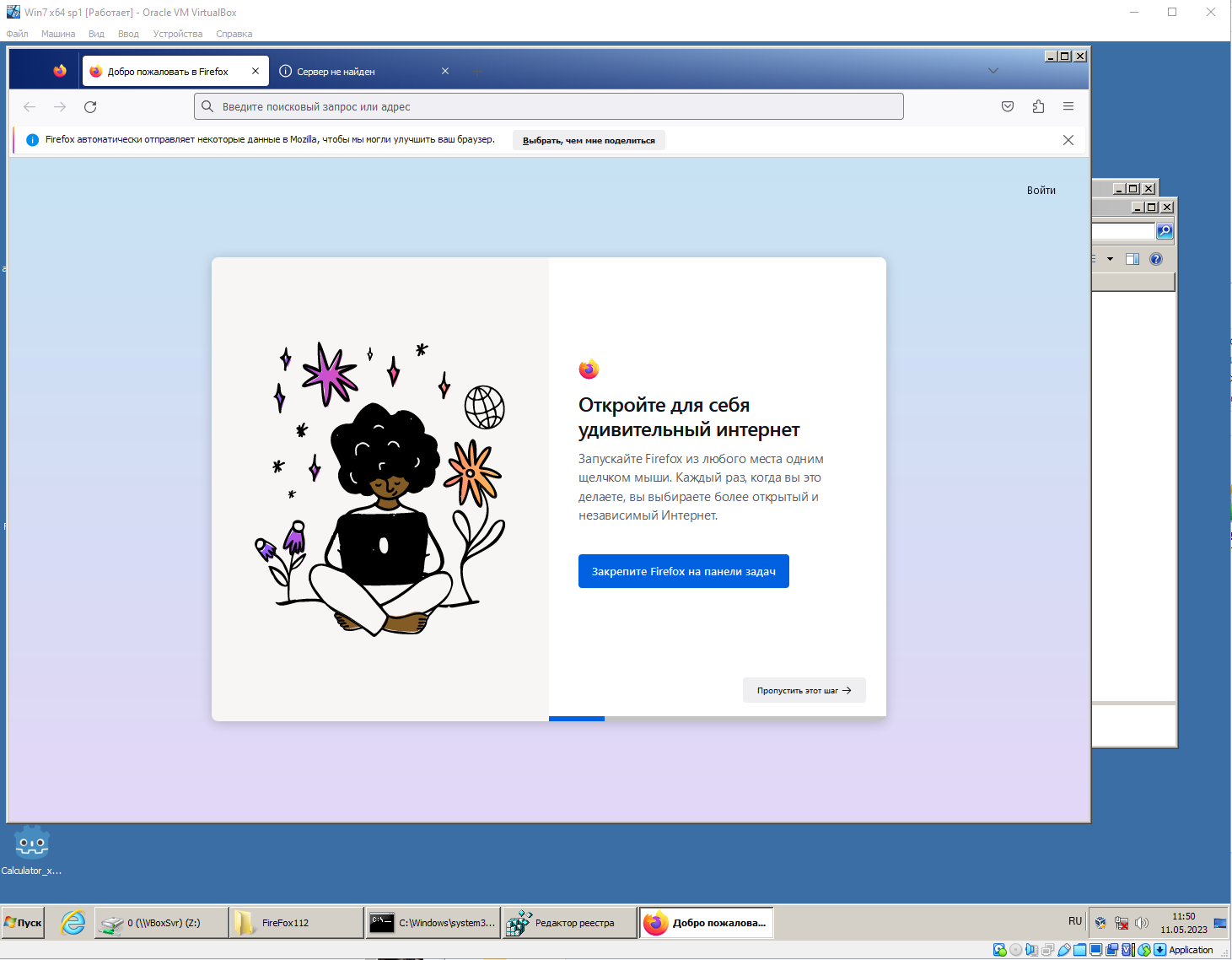Viewport: 1232px width, 960px height.
Task: Open a new tab with the plus button
Action: tap(477, 72)
